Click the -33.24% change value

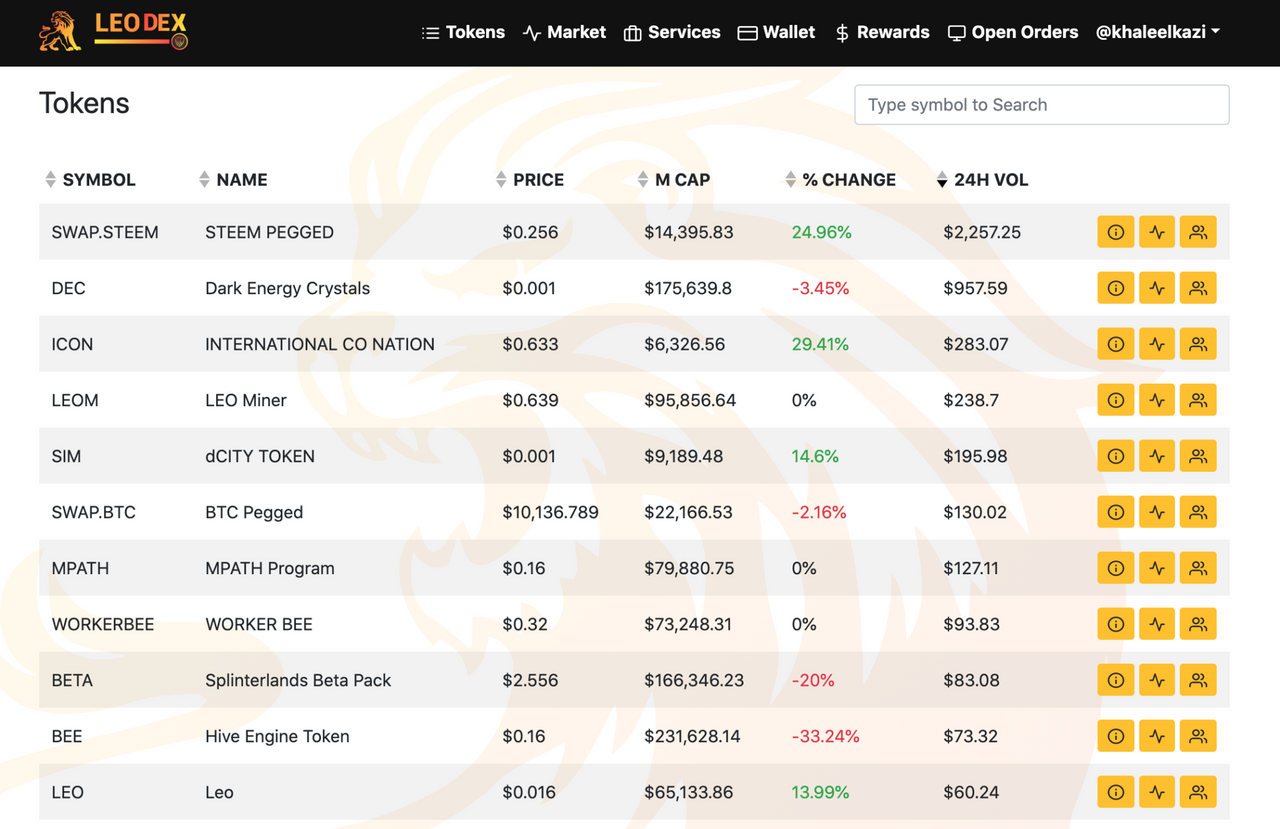pyautogui.click(x=826, y=736)
